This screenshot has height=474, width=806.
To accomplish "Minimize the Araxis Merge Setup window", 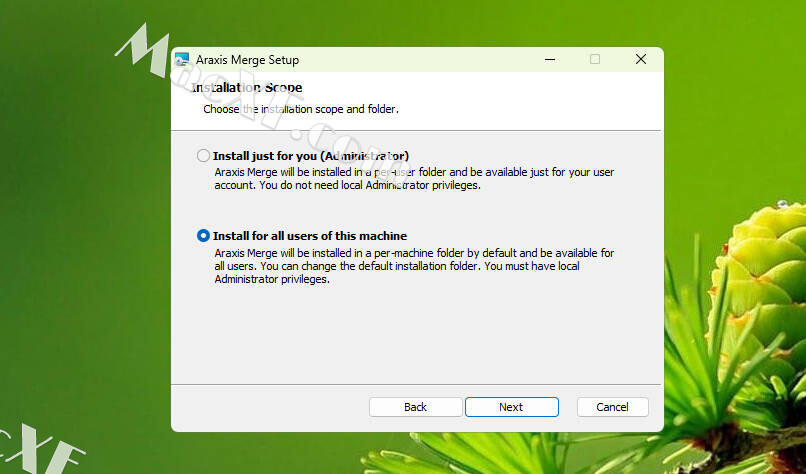I will 549,60.
